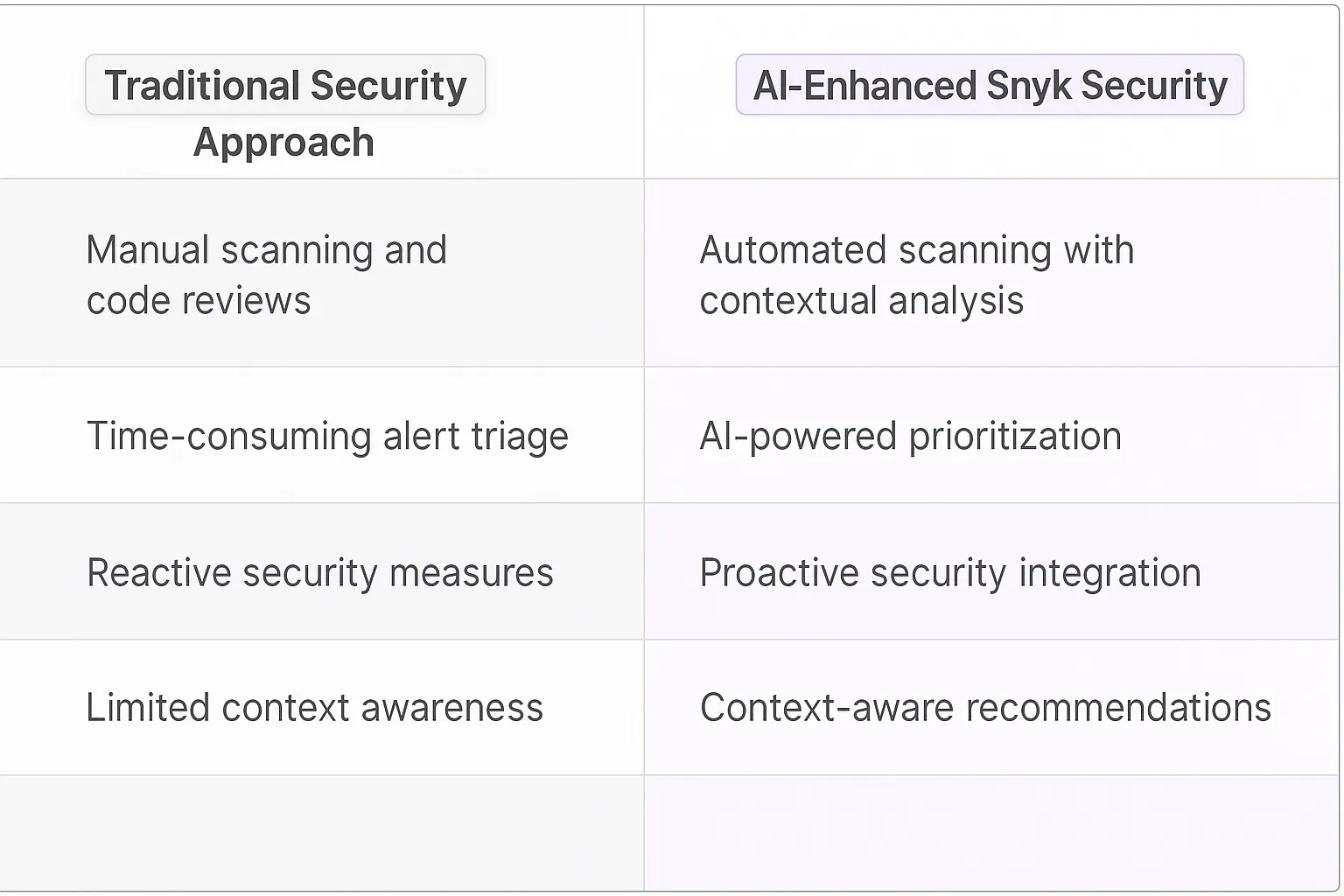The width and height of the screenshot is (1344, 896).
Task: Select the Manual scanning and code reviews cell
Action: 266,275
